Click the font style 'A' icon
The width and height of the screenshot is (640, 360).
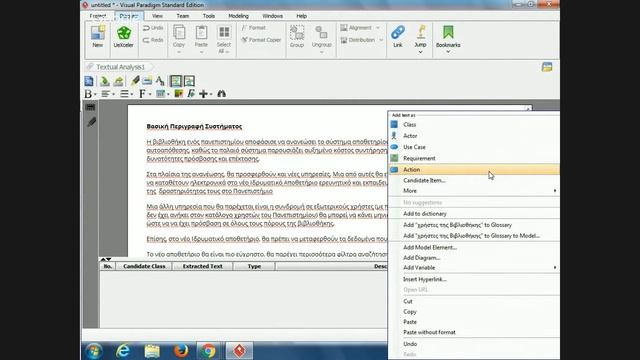160,81
